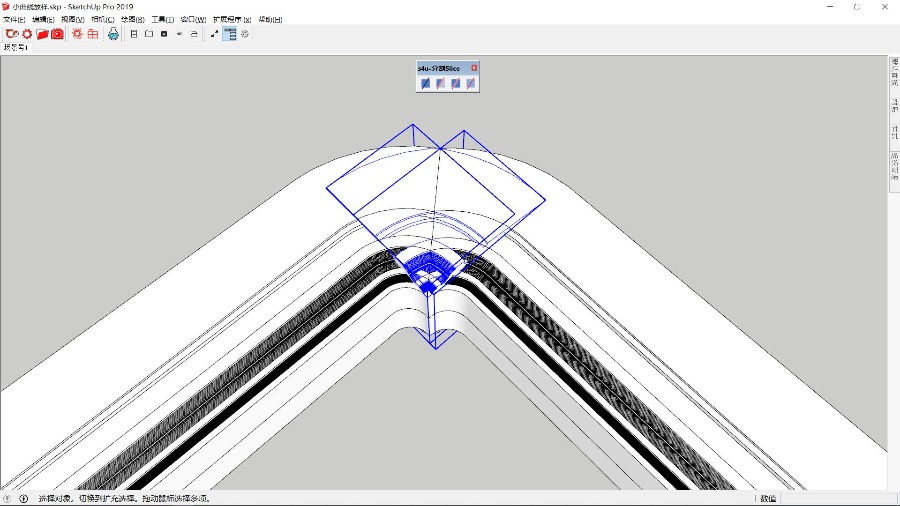Open the 视图 (View) menu
Screen dimensions: 900x506
click(73, 20)
